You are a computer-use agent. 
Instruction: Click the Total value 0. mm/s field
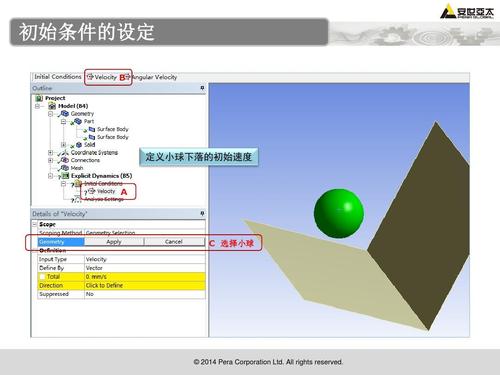[x=145, y=277]
